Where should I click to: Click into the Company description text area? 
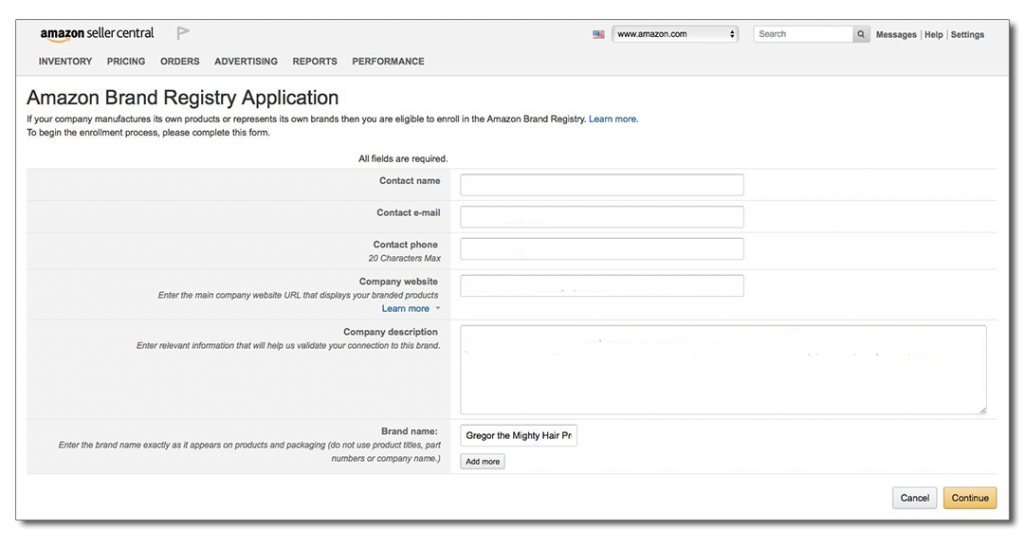pyautogui.click(x=723, y=369)
